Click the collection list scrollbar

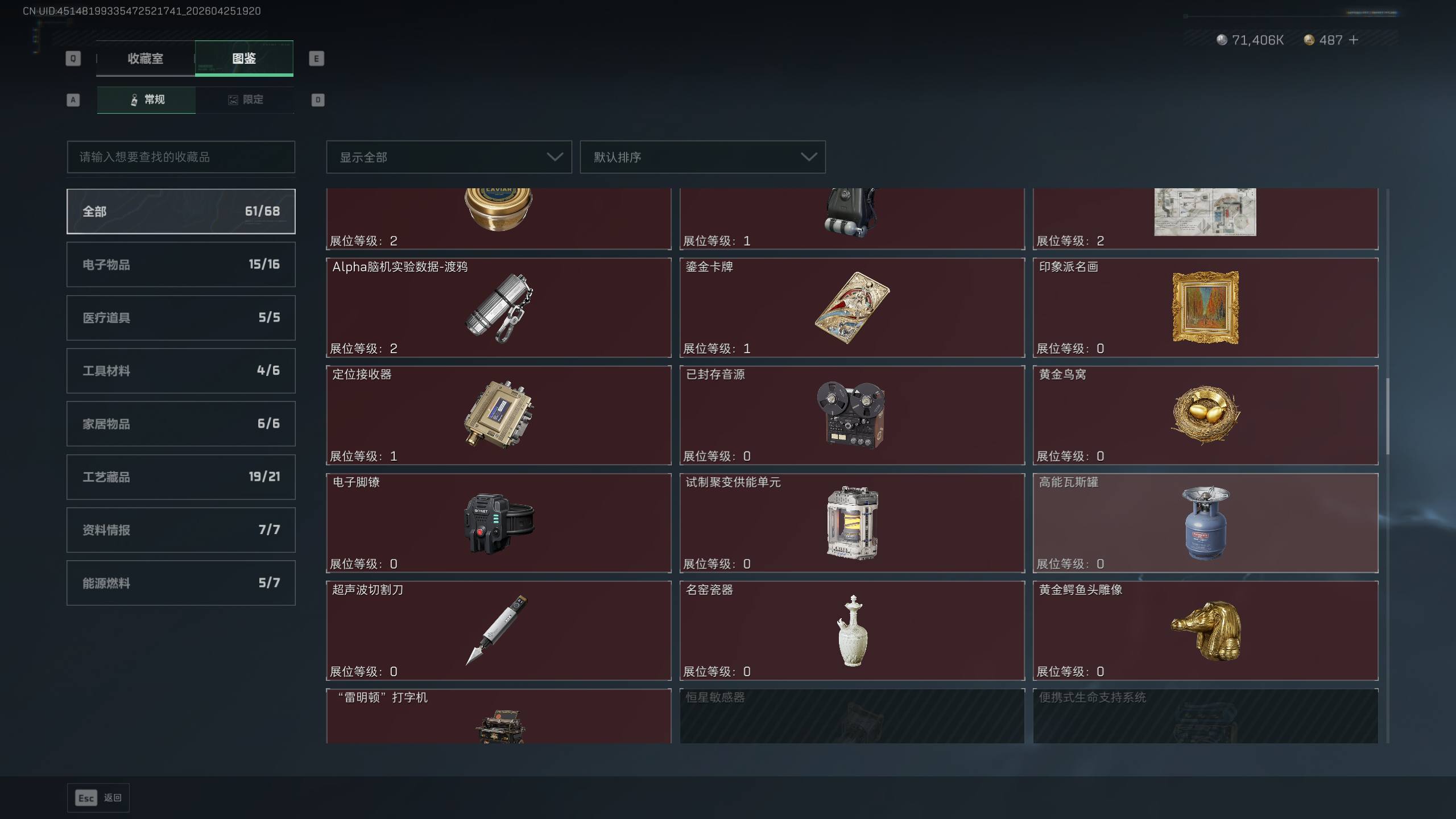pyautogui.click(x=1388, y=417)
